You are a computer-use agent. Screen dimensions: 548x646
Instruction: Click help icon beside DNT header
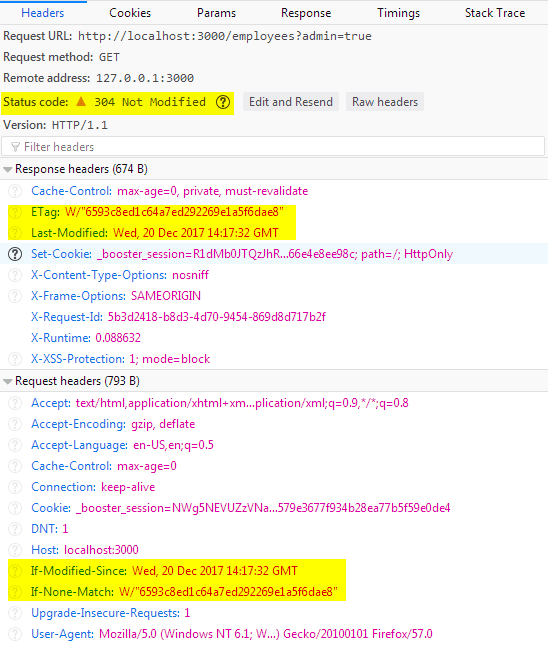[15, 529]
